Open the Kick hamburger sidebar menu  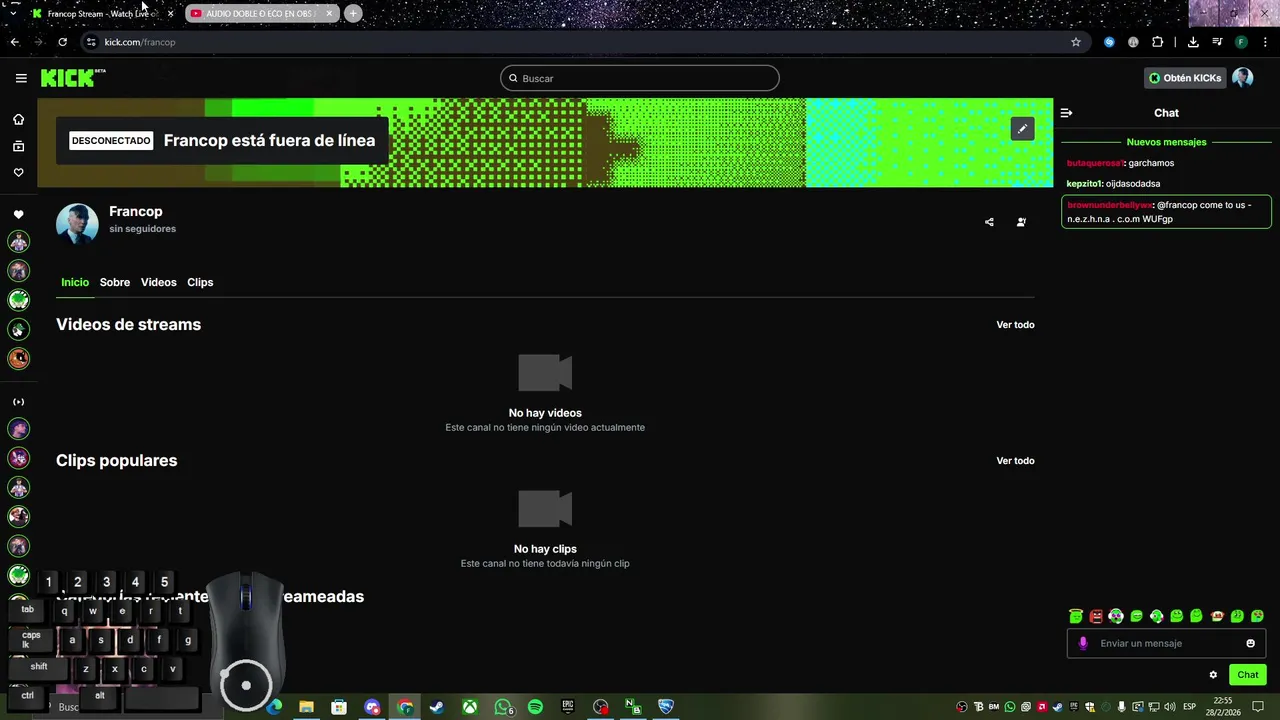21,78
